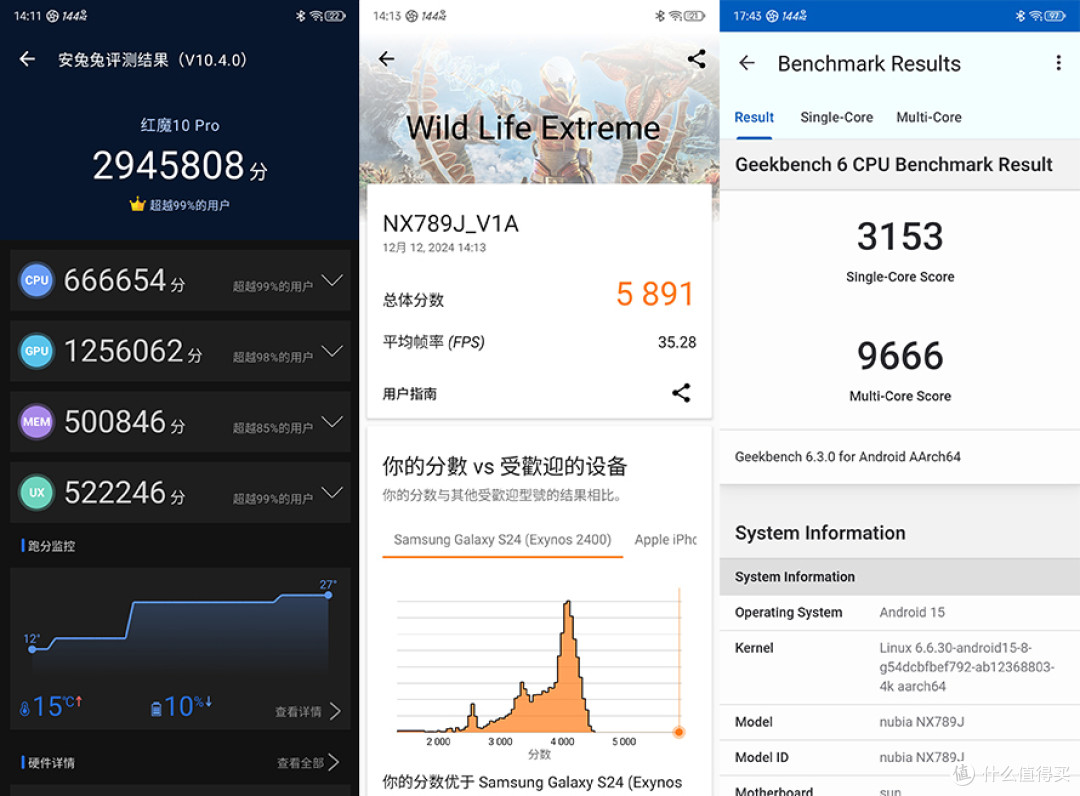Select the Apple iPhone comparison tab
Image resolution: width=1080 pixels, height=796 pixels.
click(665, 540)
